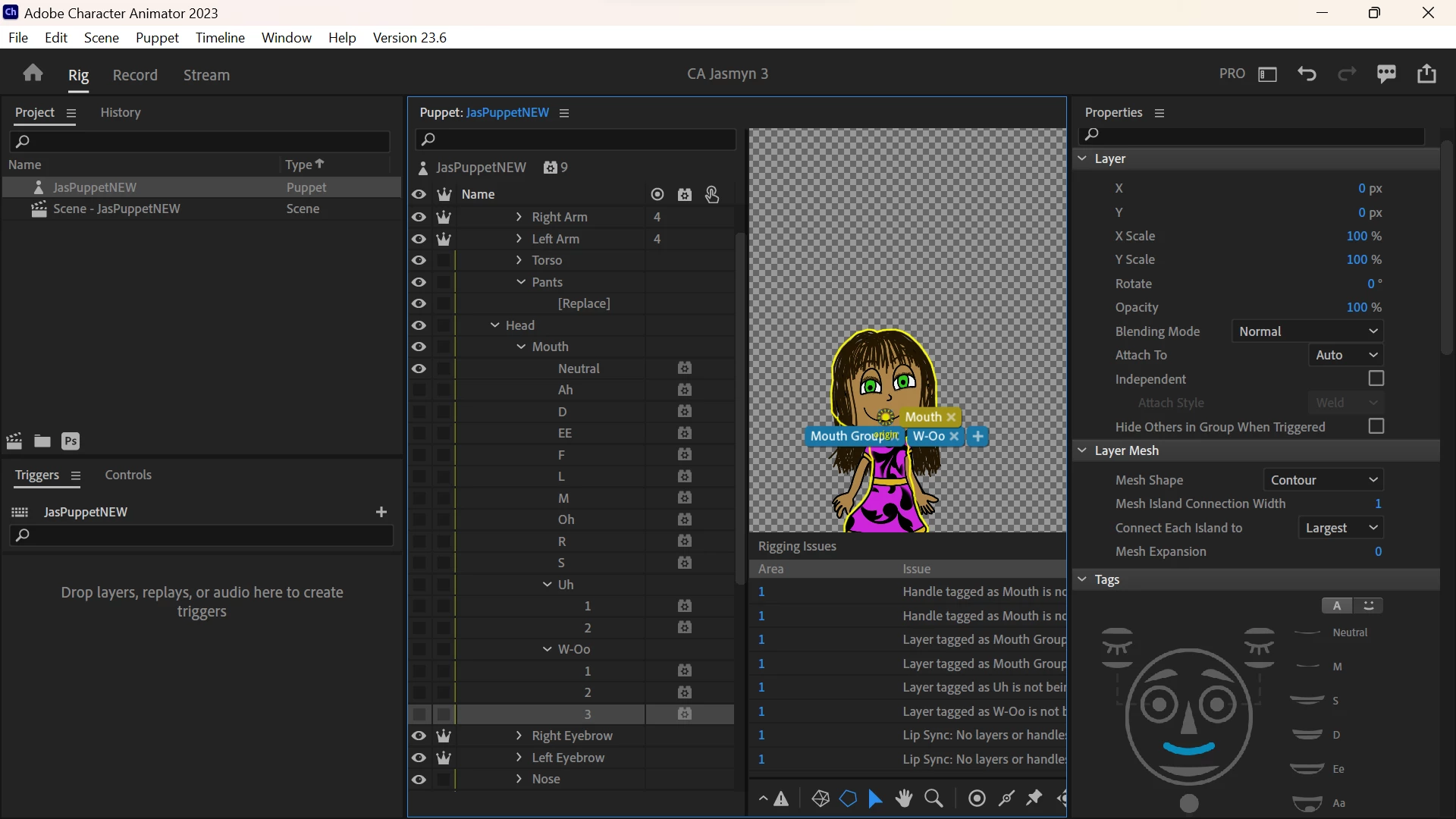1456x819 pixels.
Task: Open the home screen icon
Action: pyautogui.click(x=33, y=74)
